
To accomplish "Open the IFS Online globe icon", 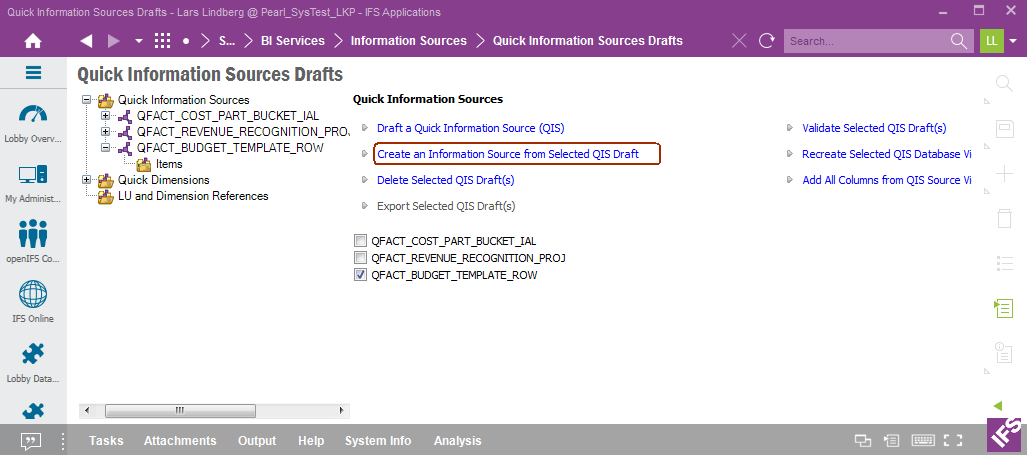I will tap(33, 296).
